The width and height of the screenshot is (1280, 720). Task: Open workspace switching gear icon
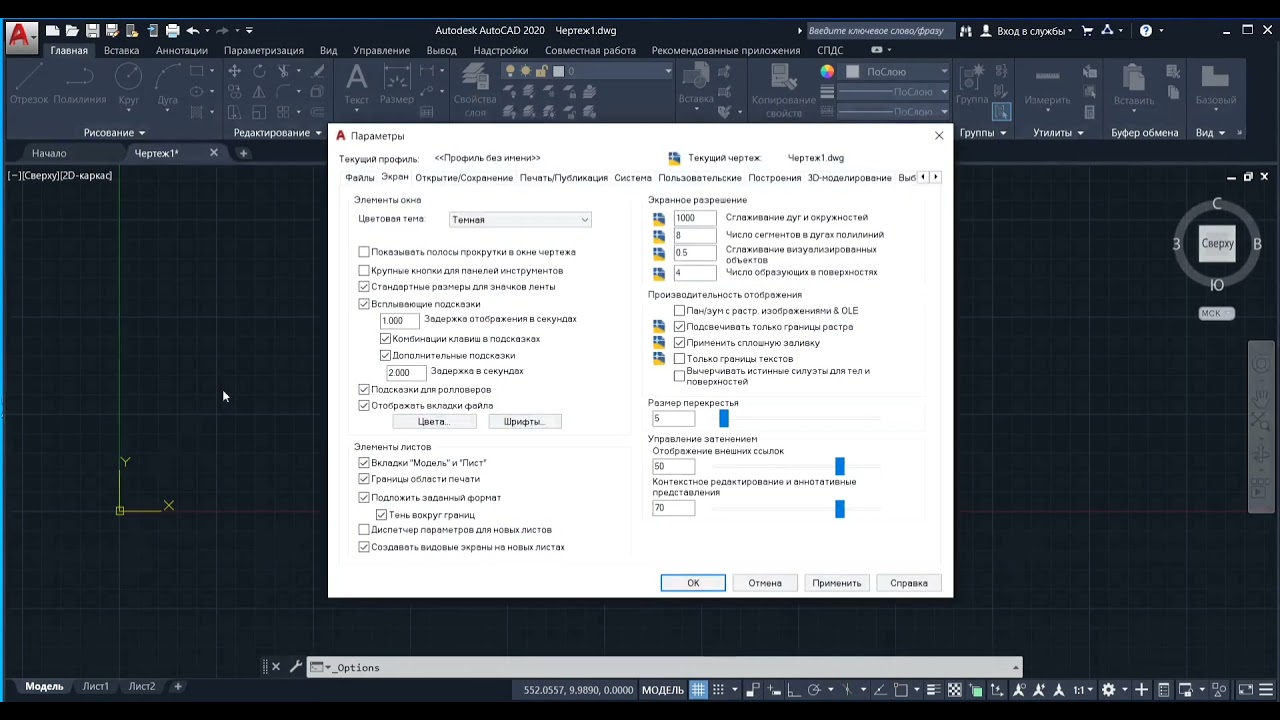(x=1108, y=689)
